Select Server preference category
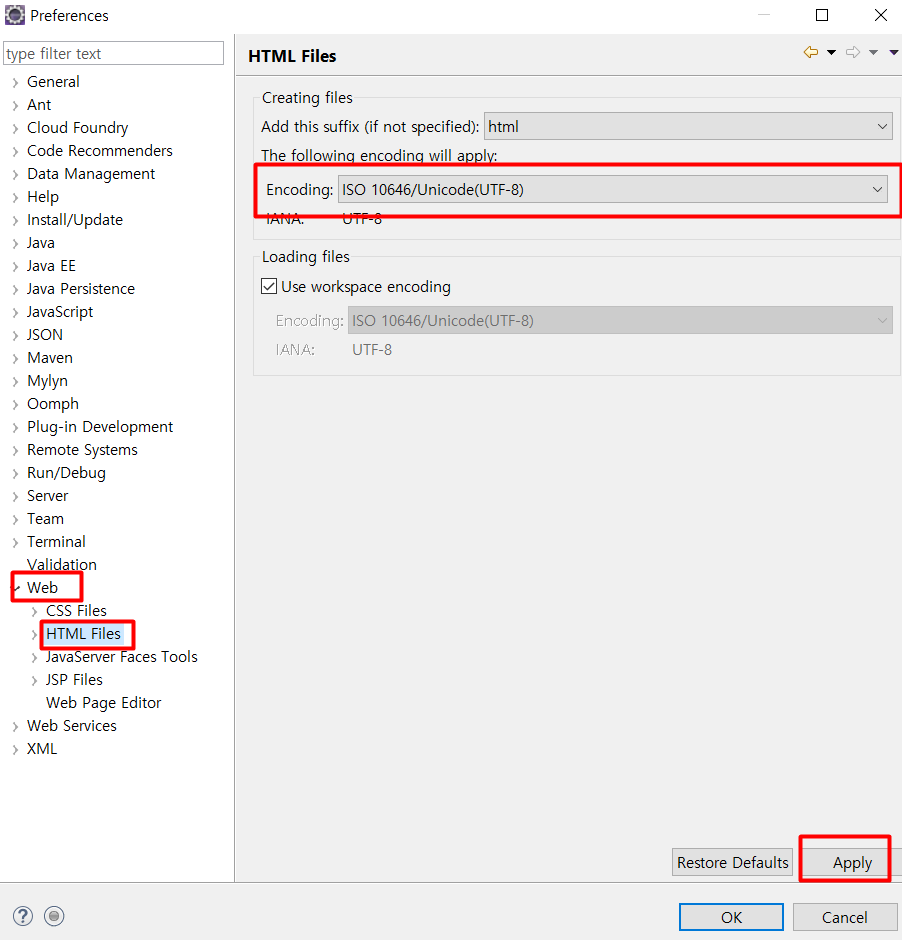 47,496
